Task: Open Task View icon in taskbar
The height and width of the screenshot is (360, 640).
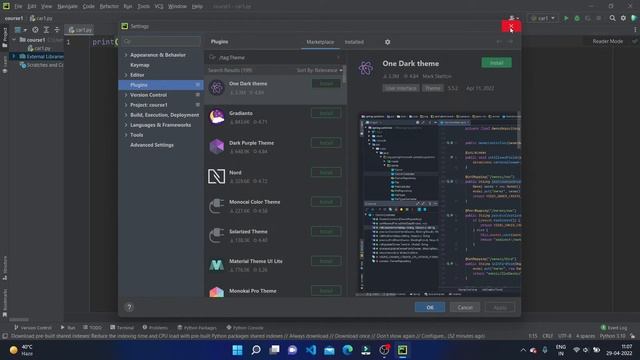Action: (274, 350)
